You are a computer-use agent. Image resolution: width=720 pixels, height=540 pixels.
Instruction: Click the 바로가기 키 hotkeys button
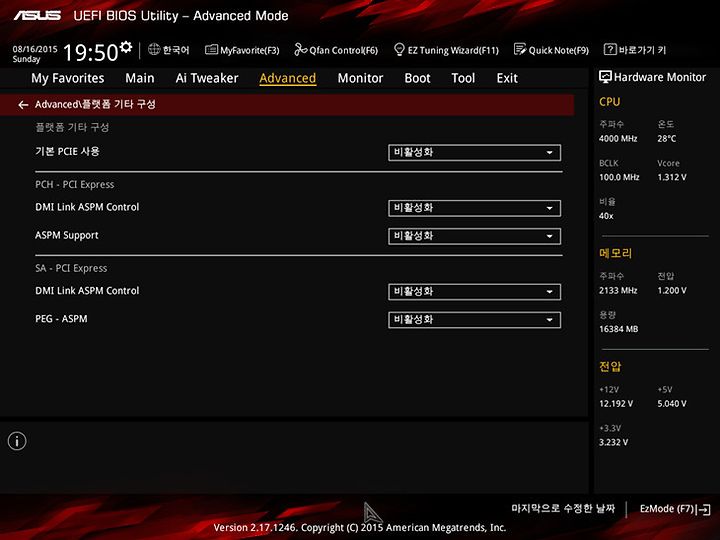click(635, 50)
